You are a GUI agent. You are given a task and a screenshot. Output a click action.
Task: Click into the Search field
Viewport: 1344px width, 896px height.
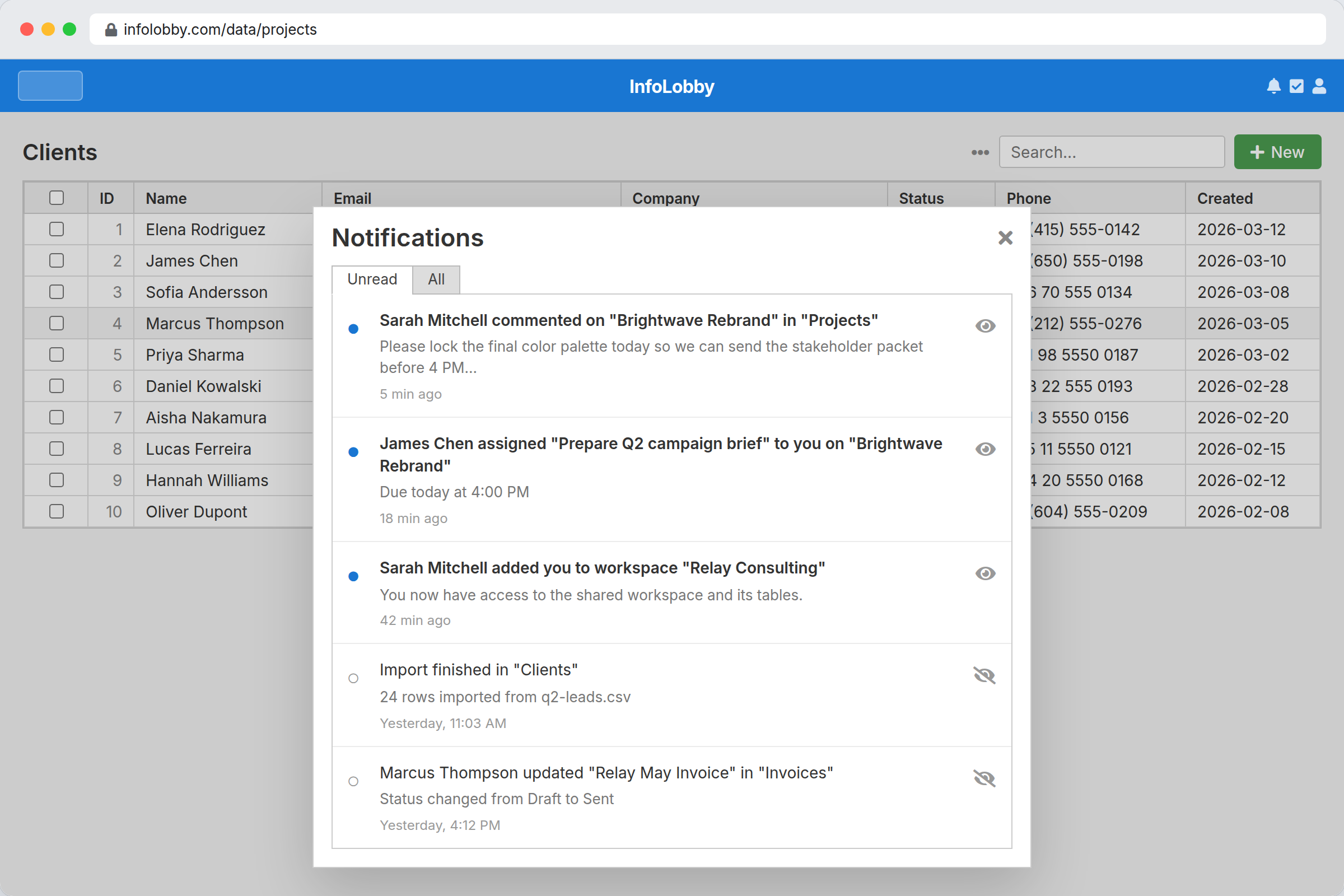point(1111,151)
